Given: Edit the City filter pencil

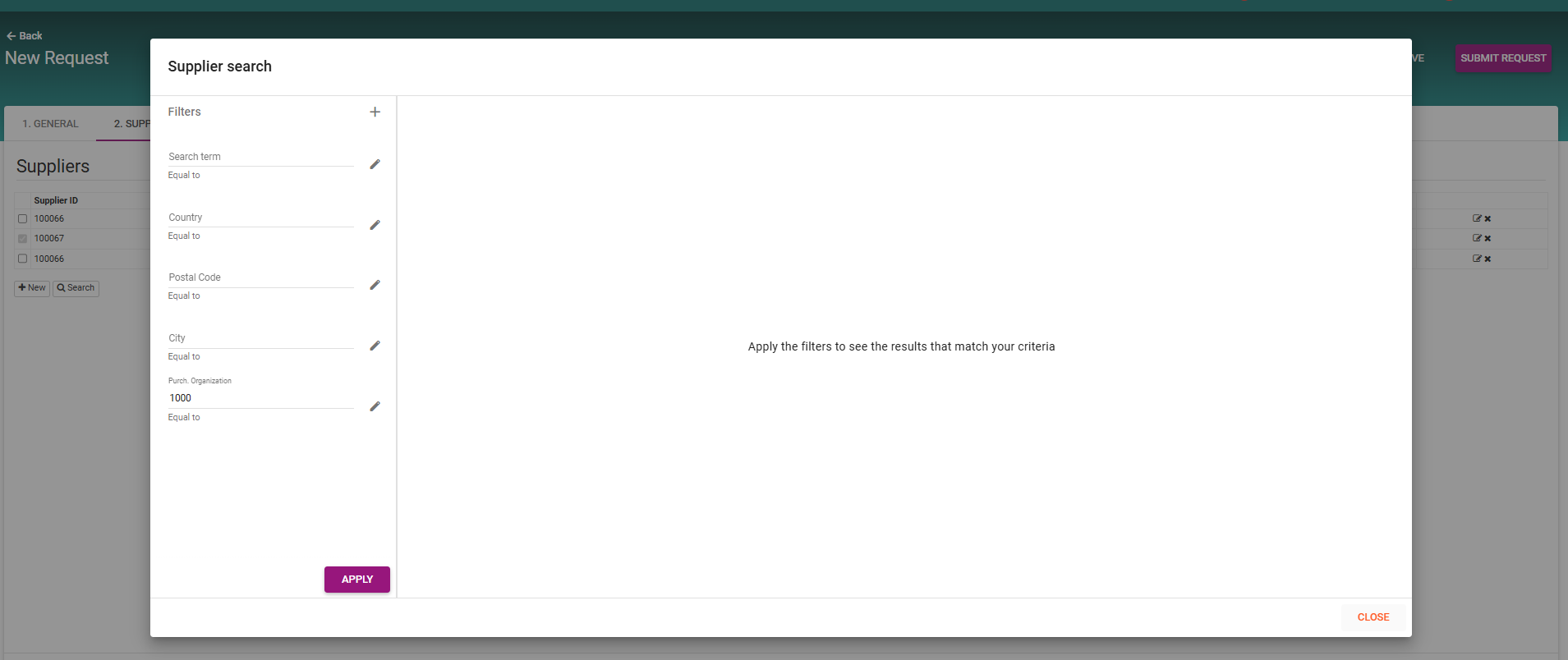Looking at the screenshot, I should [375, 346].
